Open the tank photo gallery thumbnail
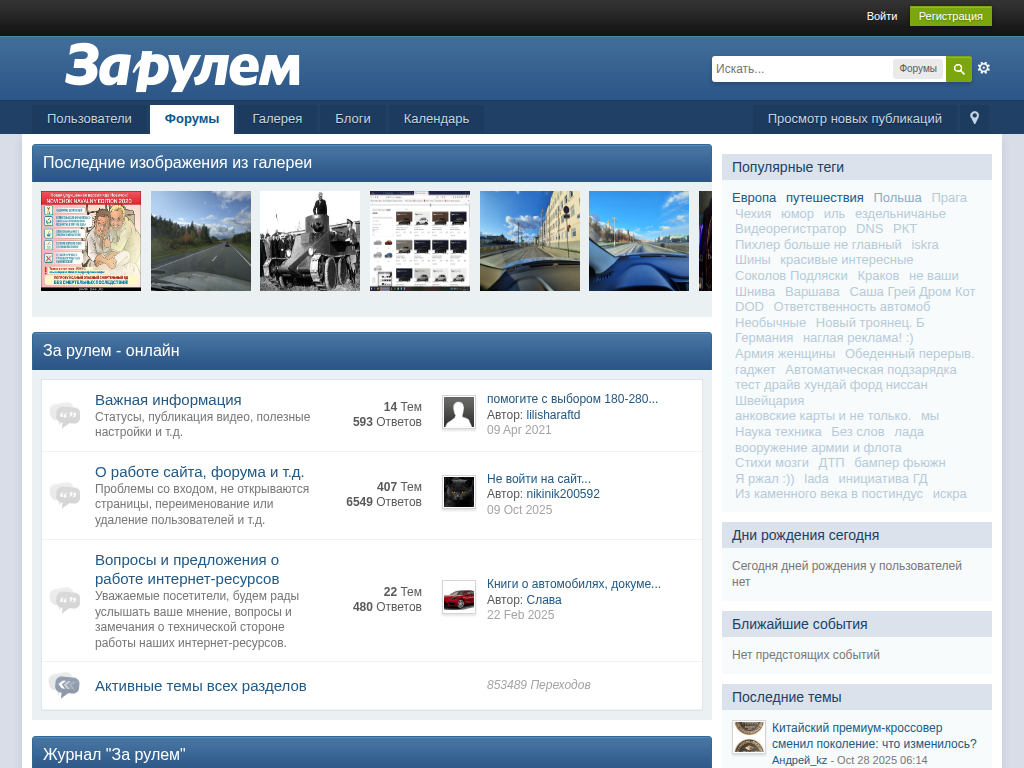1024x768 pixels. [310, 241]
